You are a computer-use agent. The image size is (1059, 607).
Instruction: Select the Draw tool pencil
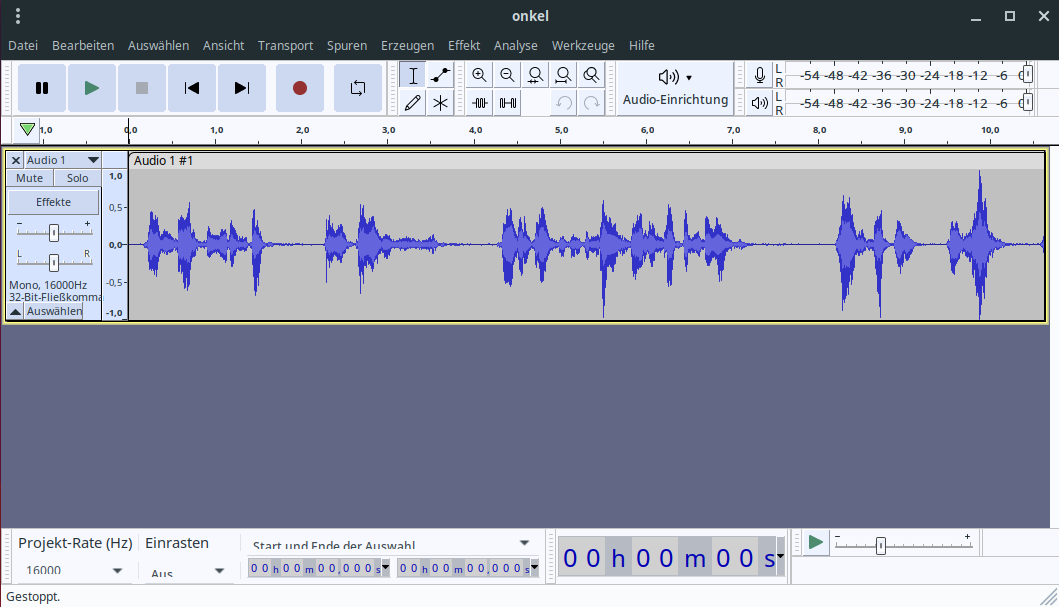413,101
